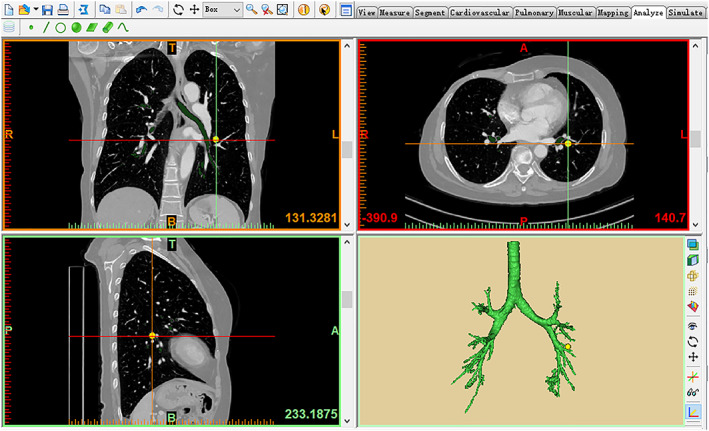Open the Box selection dropdown
The width and height of the screenshot is (709, 431).
click(235, 10)
